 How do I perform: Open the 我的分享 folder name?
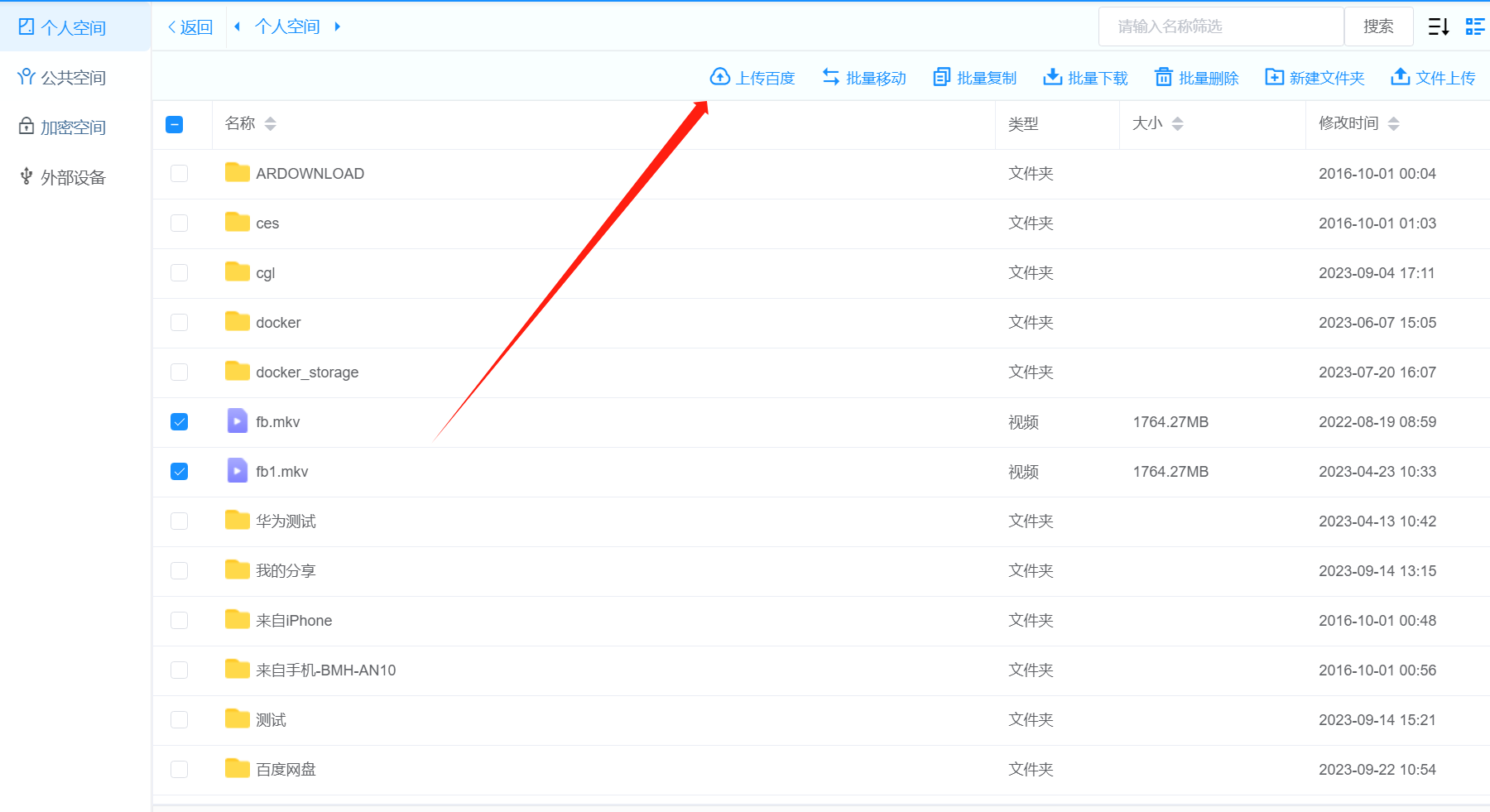286,570
